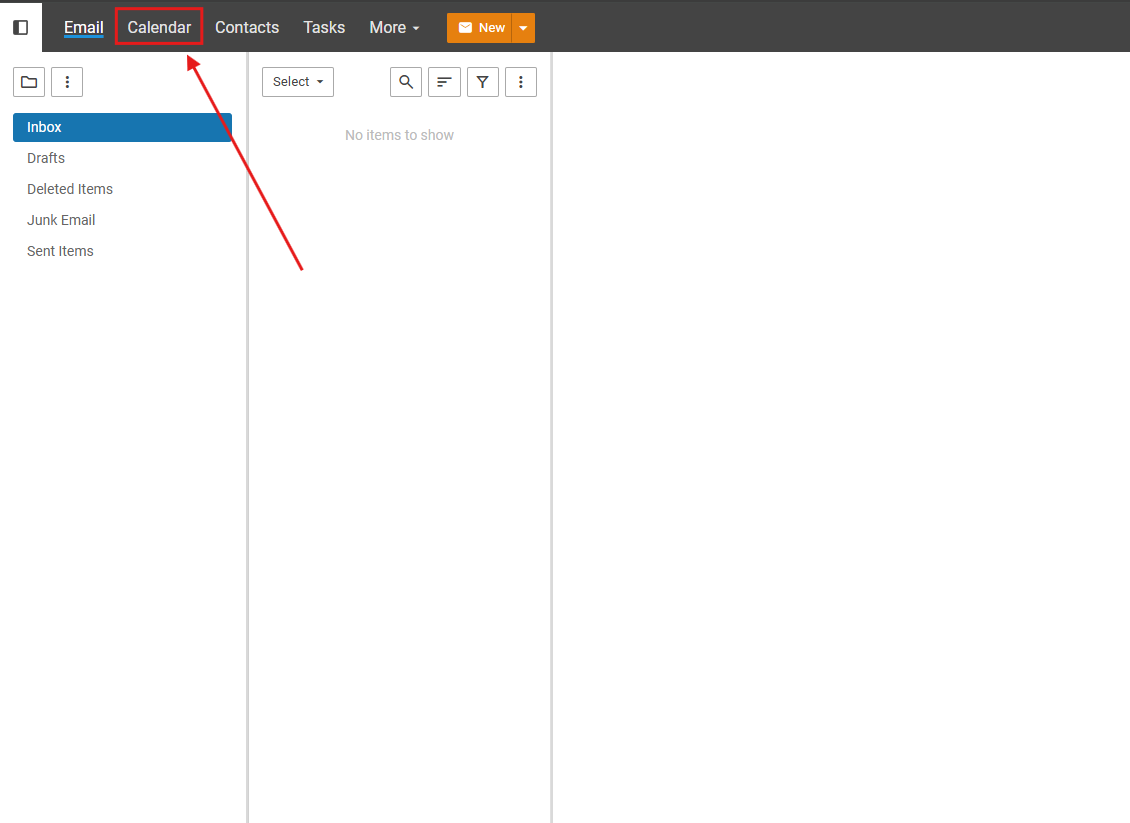
Task: Expand the More menu
Action: (x=394, y=27)
